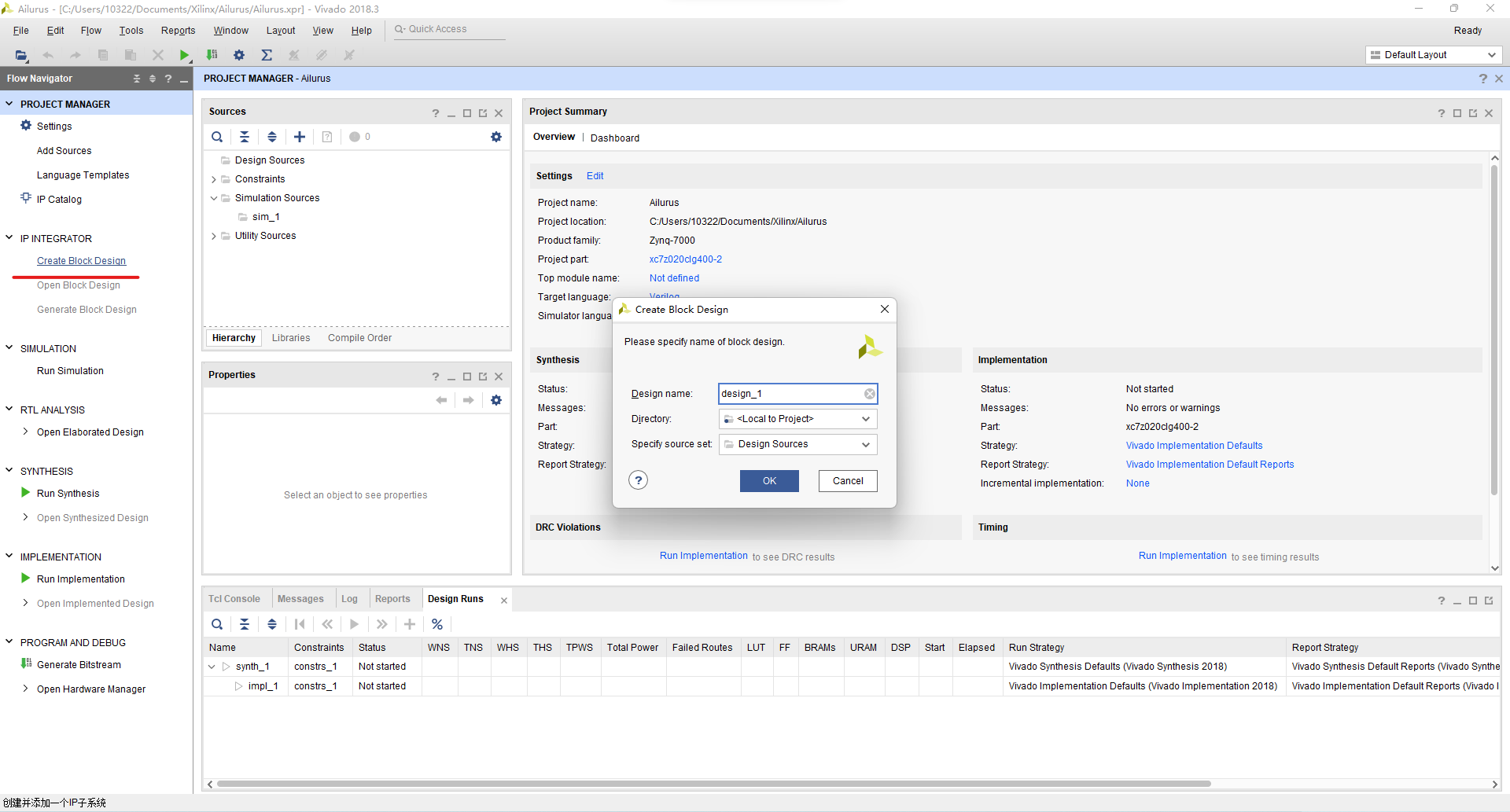Image resolution: width=1510 pixels, height=812 pixels.
Task: Click the IP Catalog icon
Action: point(26,198)
